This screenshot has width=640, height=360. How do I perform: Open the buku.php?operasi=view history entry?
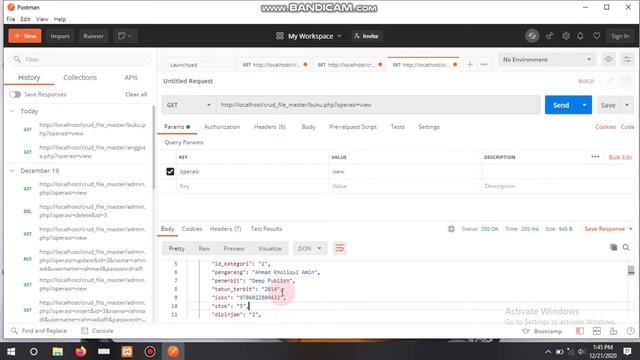point(92,129)
